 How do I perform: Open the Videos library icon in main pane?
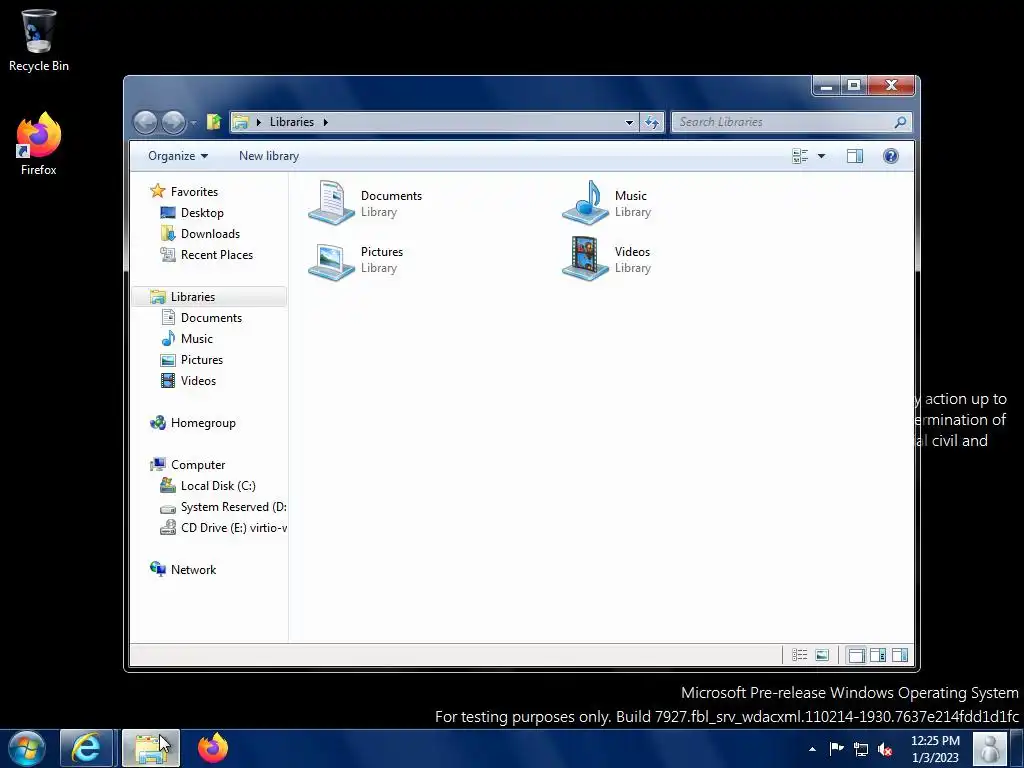coord(586,259)
